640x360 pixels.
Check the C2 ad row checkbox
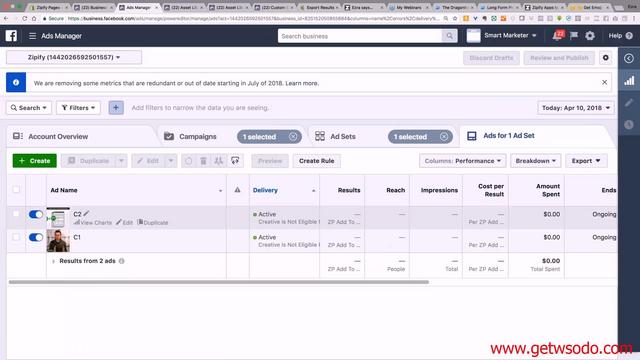pos(16,214)
